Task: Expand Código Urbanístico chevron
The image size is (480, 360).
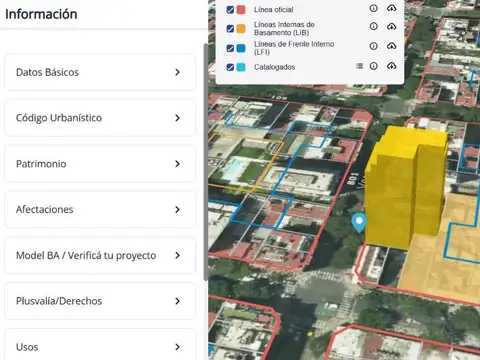Action: tap(177, 118)
